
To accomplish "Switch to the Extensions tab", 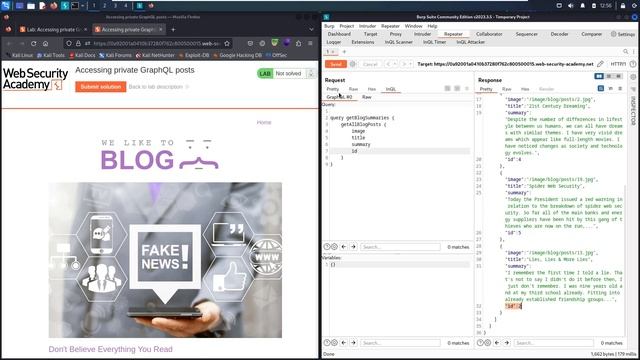I will 362,42.
